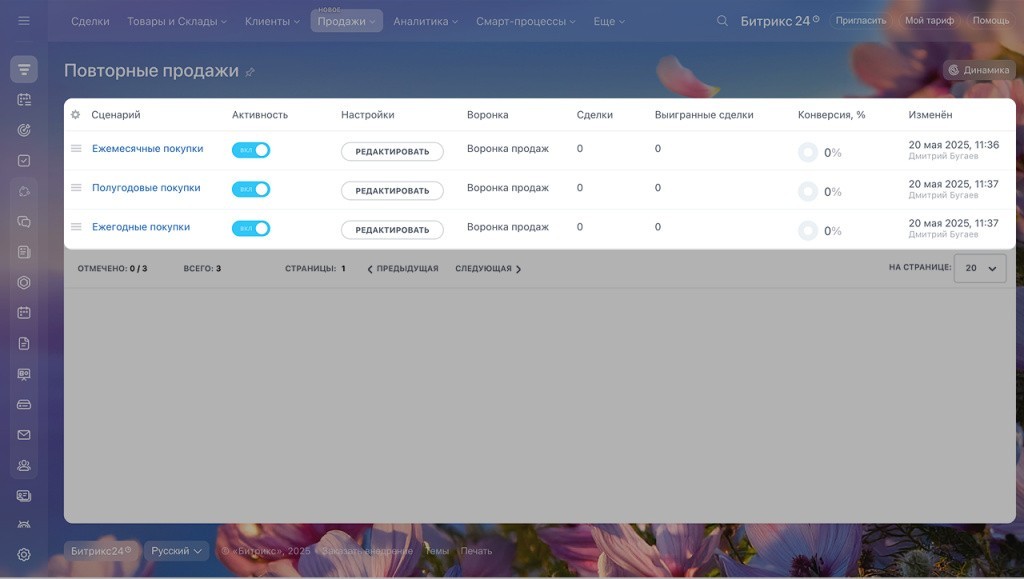Screen dimensions: 1024x579
Task: Open the Русский language dropdown
Action: 176,551
